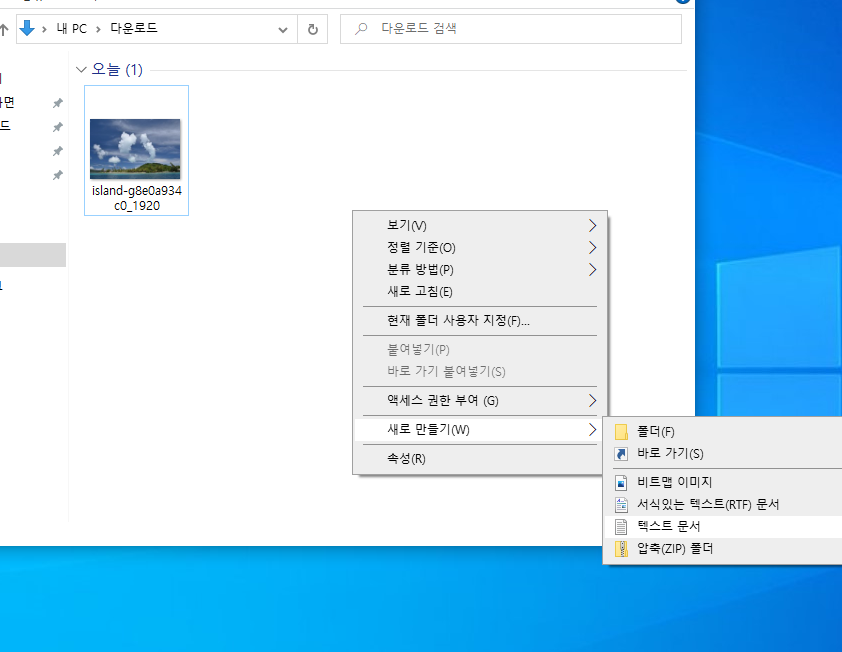Create a 서식있는 텍스트(RTF) 문서
This screenshot has width=842, height=652.
(723, 505)
